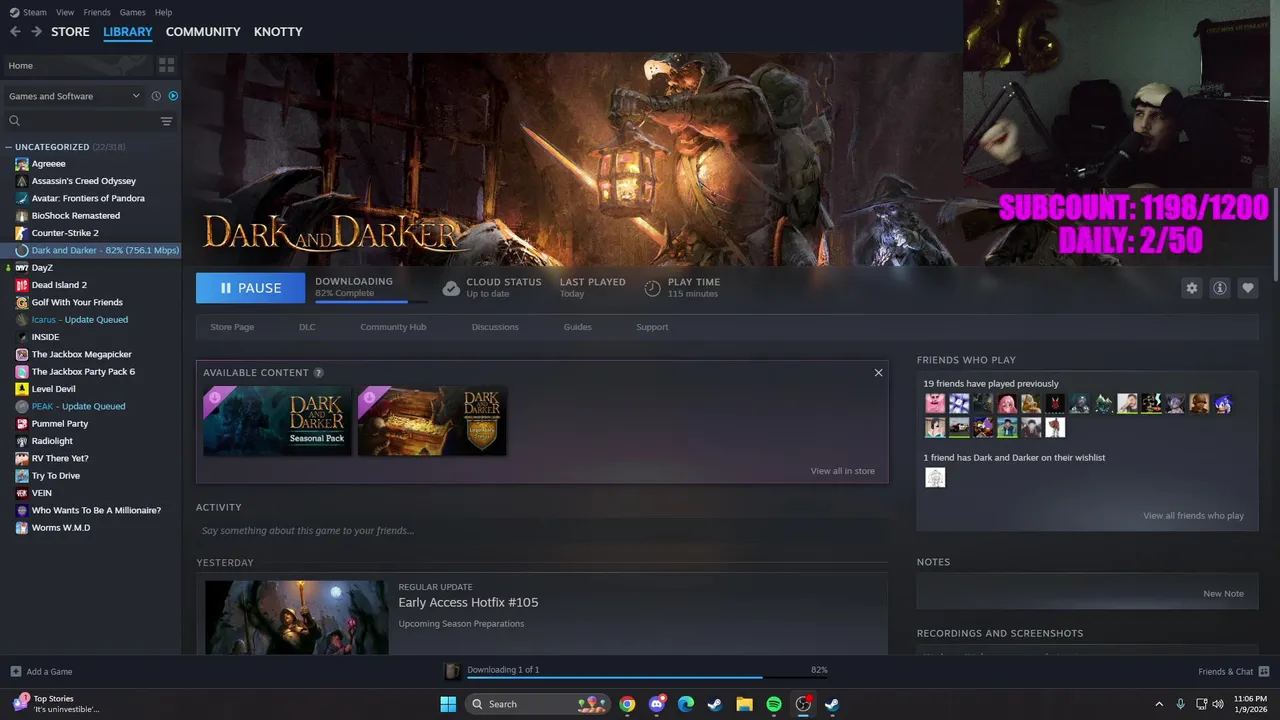The image size is (1280, 720).
Task: Open the Steam menu
Action: click(x=28, y=12)
